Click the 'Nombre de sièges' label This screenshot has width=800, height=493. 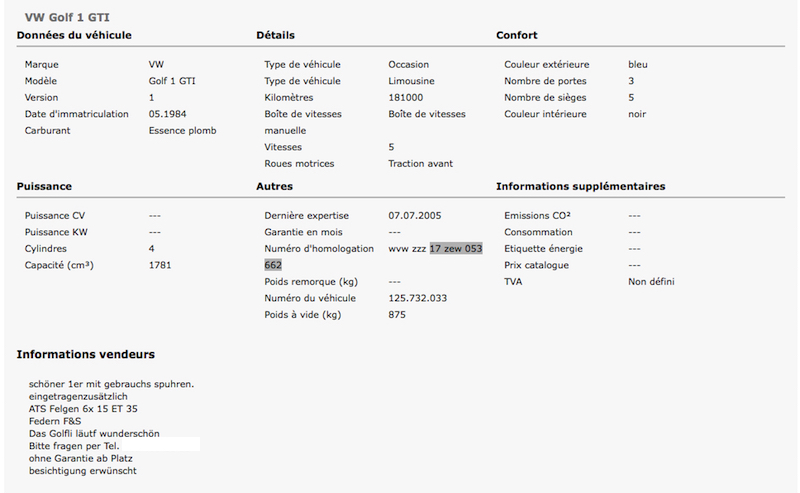545,97
